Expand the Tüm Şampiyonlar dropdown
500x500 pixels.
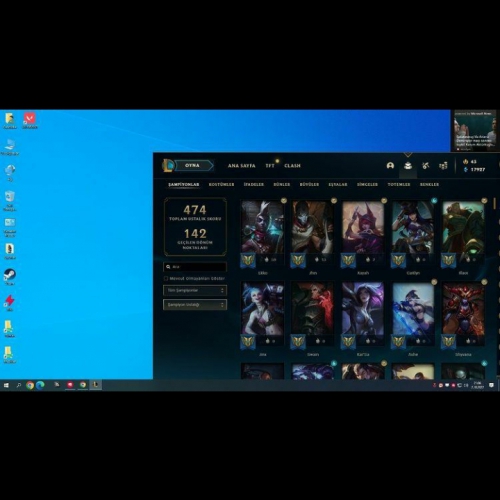(x=195, y=290)
